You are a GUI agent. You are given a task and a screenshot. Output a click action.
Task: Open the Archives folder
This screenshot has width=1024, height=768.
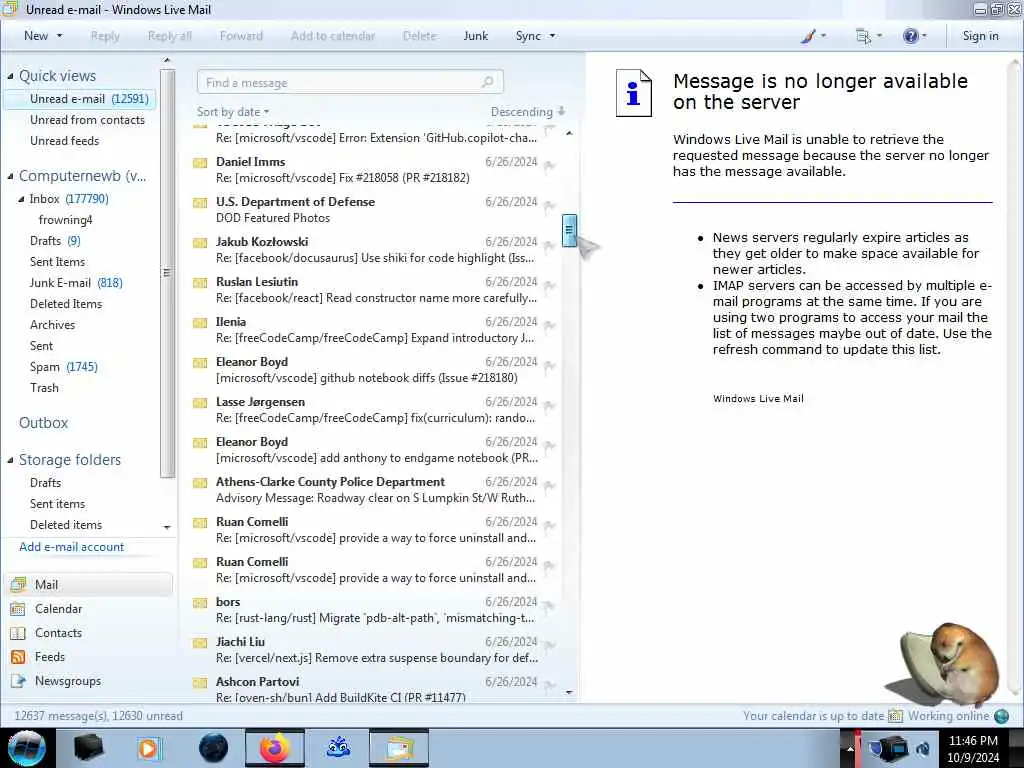[52, 325]
